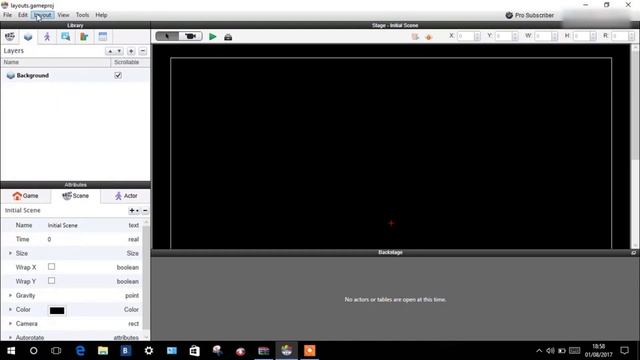The width and height of the screenshot is (640, 360).
Task: Switch to camera edit mode
Action: click(190, 36)
